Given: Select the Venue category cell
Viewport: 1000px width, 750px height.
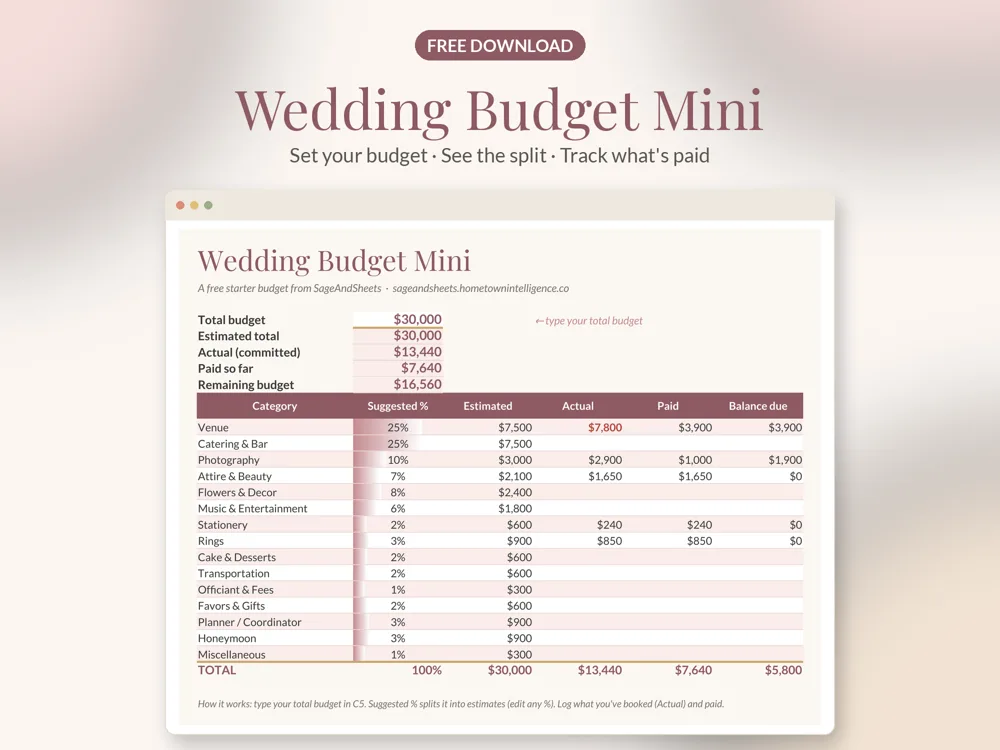Looking at the screenshot, I should (x=274, y=427).
